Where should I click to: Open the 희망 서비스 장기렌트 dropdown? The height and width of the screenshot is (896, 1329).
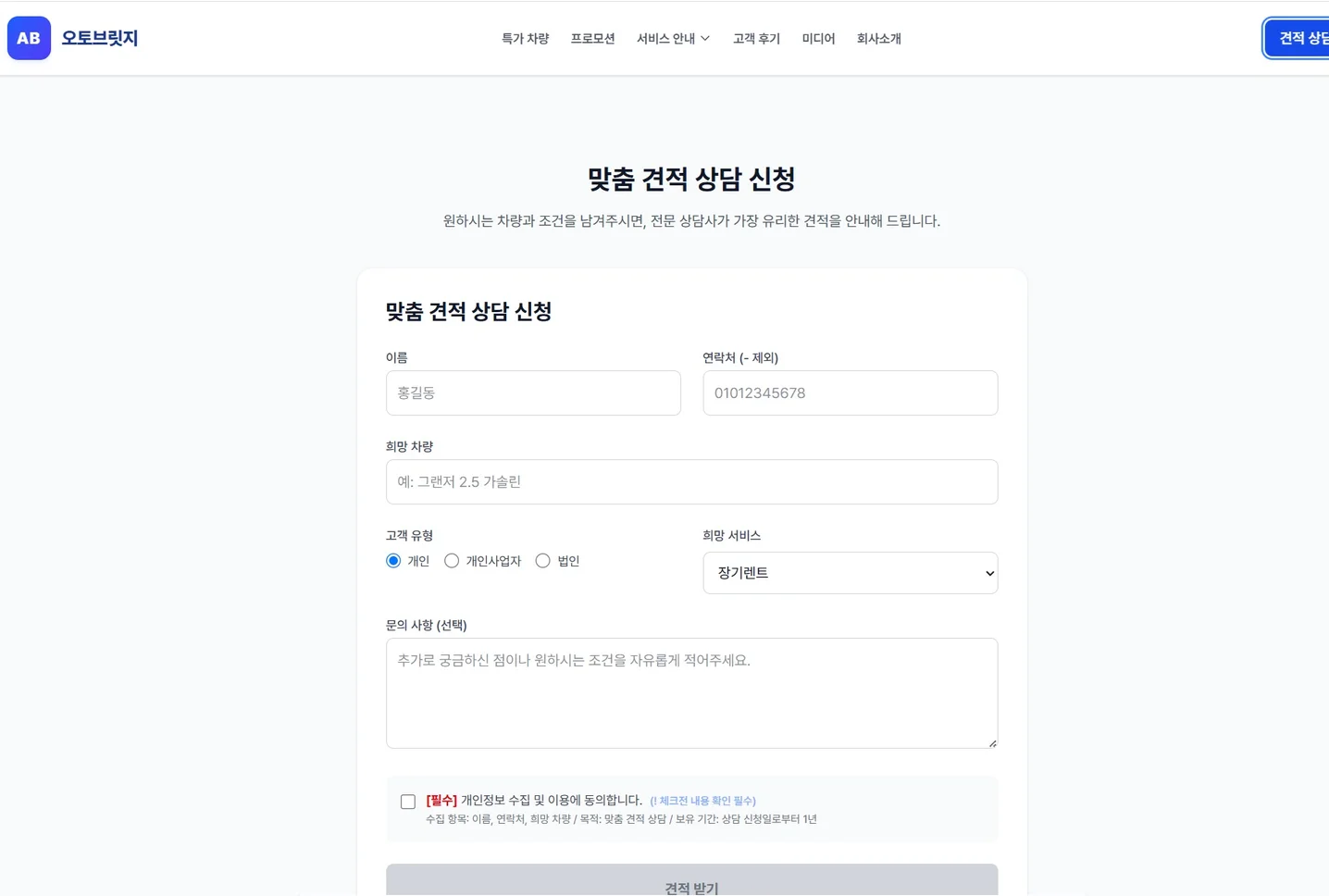point(850,573)
